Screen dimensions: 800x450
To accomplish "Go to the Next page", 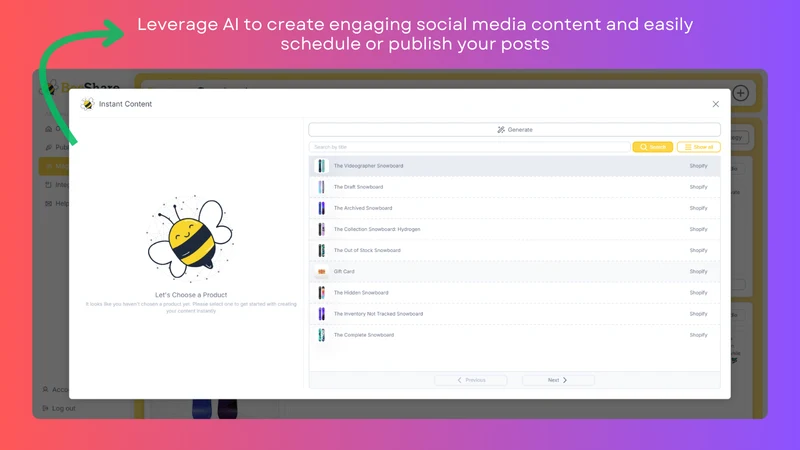I will pos(558,380).
